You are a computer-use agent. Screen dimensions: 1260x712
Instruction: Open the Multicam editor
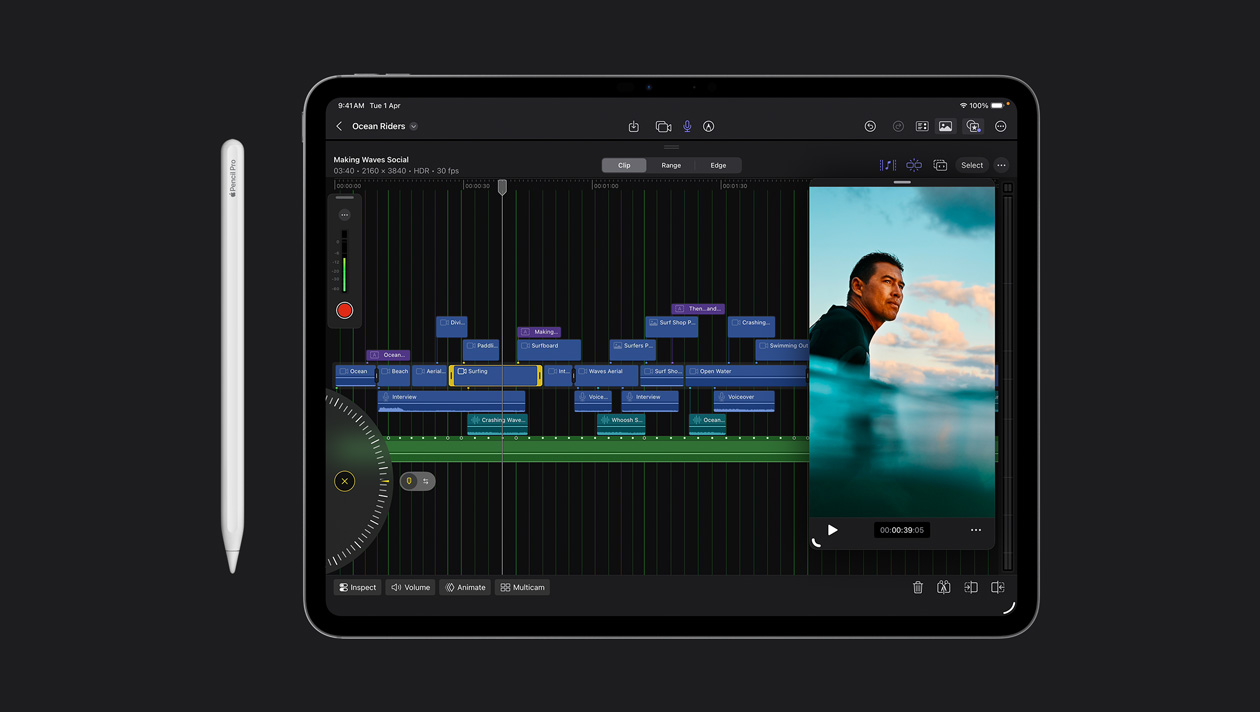pos(521,587)
